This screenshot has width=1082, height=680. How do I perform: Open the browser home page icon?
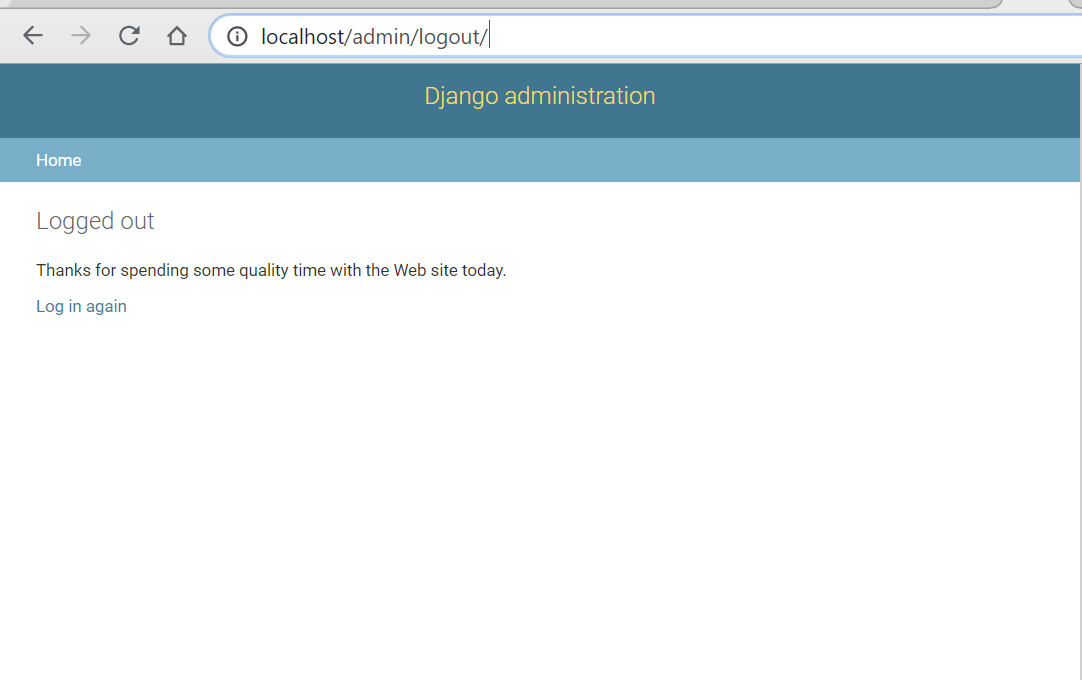click(177, 35)
